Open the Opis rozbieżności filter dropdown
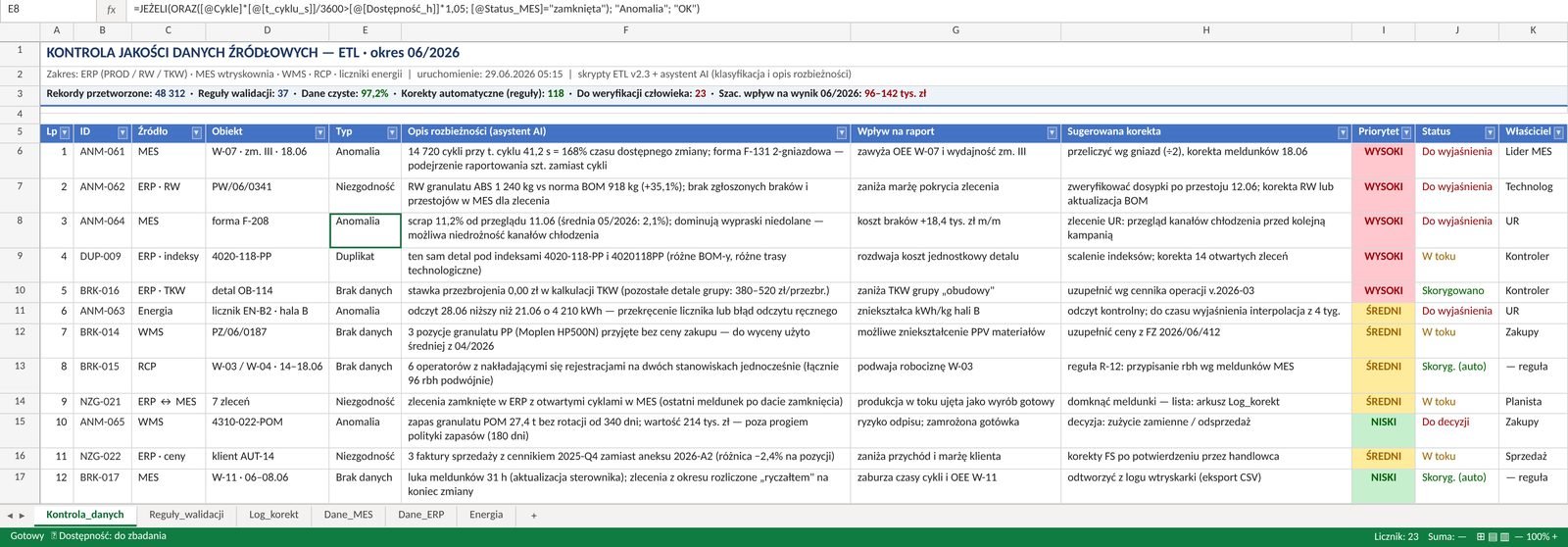Screen dimensions: 1568x547 [842, 132]
